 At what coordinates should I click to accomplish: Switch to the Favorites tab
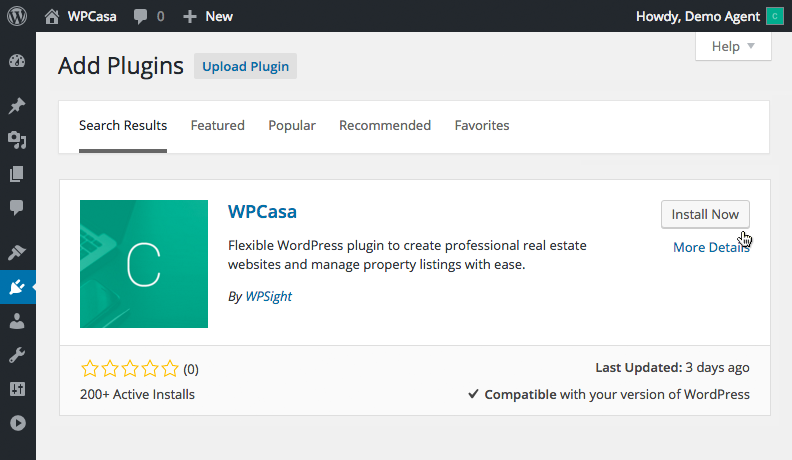(x=482, y=126)
